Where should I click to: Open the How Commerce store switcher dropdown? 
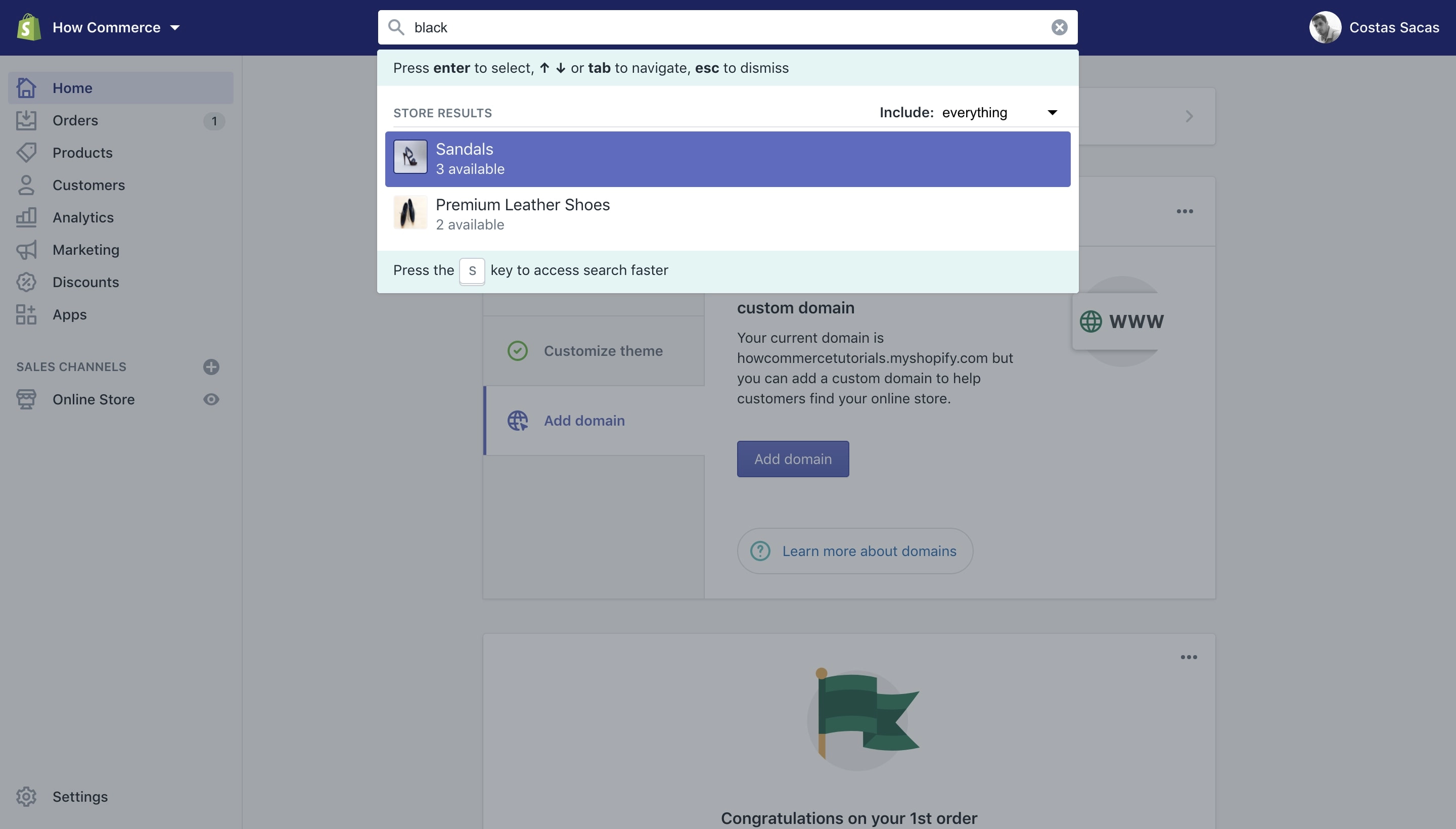116,27
